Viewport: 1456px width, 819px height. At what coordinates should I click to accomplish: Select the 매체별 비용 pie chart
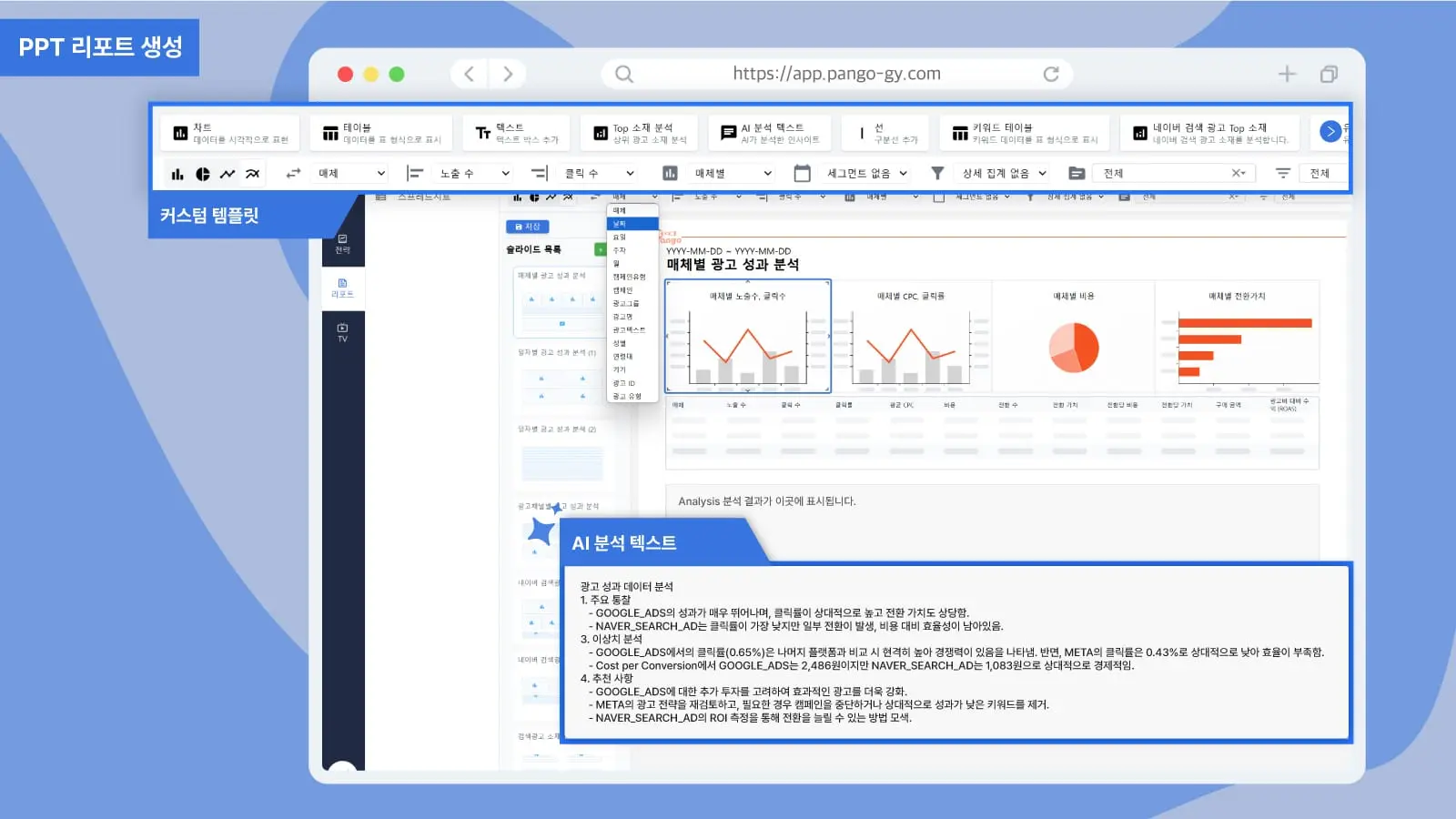point(1074,347)
